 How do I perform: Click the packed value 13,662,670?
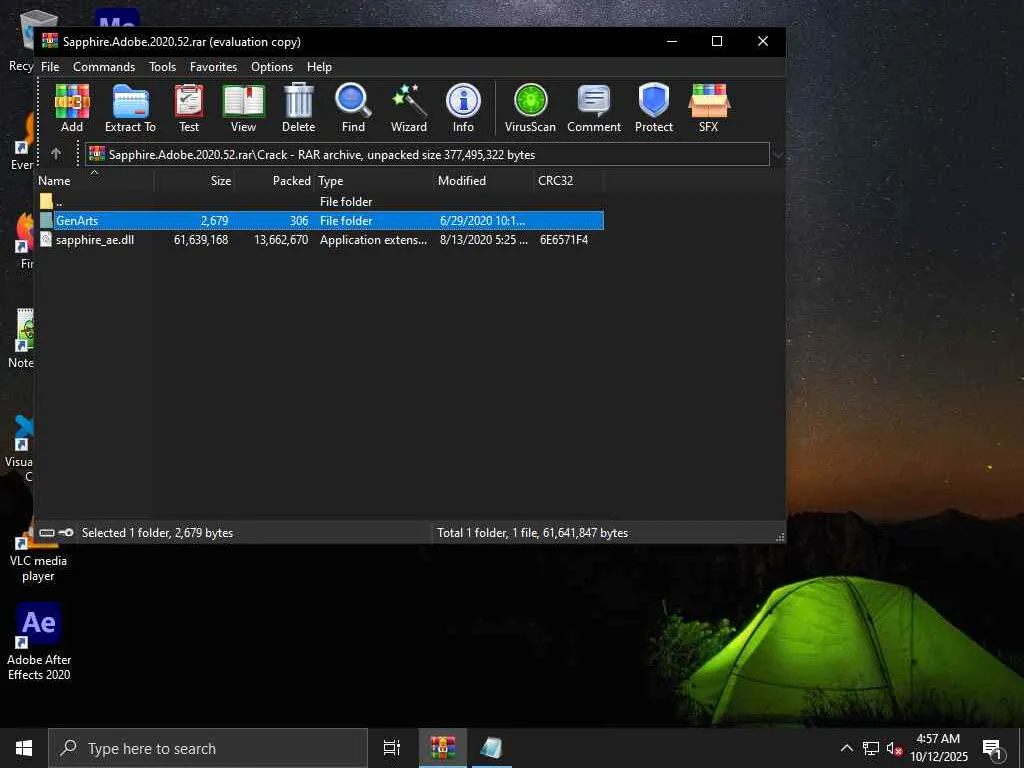[281, 240]
